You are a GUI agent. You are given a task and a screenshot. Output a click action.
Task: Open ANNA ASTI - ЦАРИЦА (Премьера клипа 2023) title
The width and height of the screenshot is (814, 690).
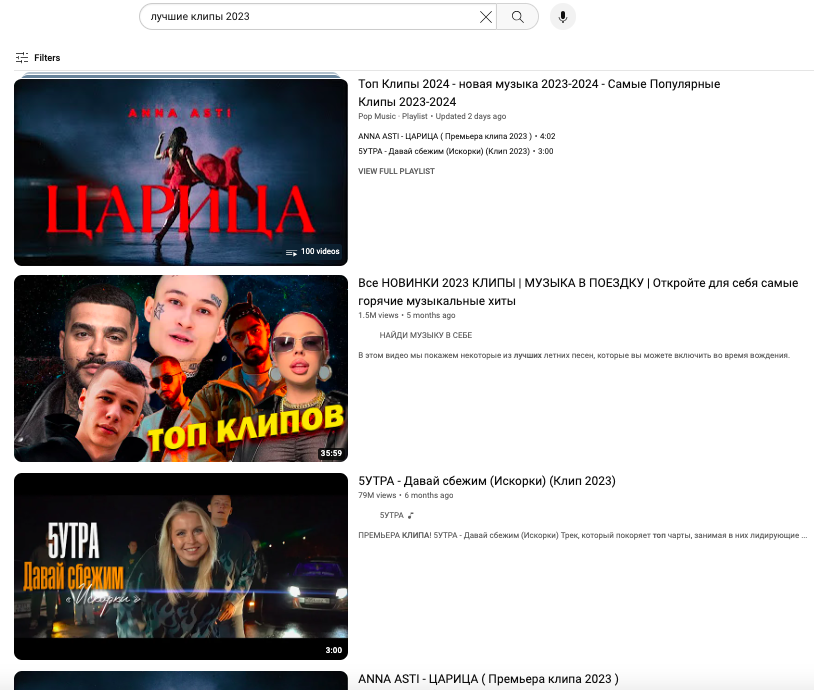[489, 679]
